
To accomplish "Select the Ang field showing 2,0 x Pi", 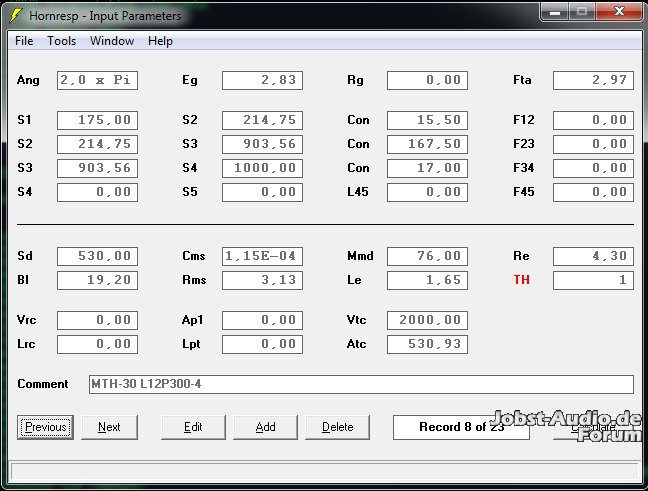I will [x=97, y=80].
